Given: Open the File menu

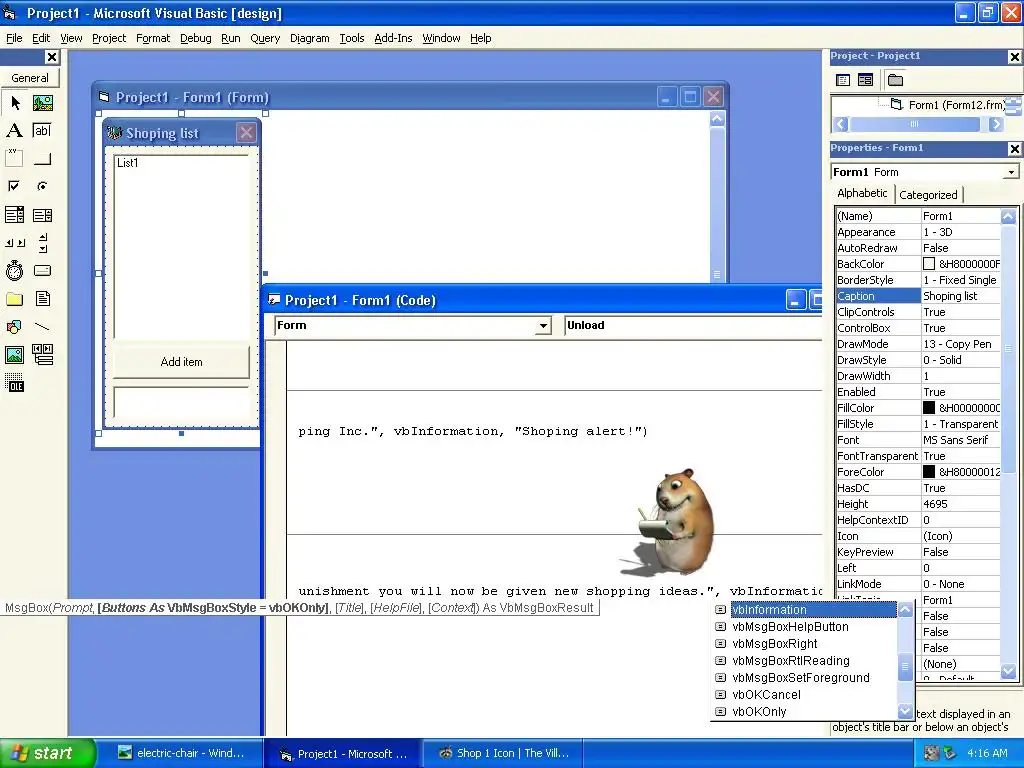Looking at the screenshot, I should click(x=14, y=38).
